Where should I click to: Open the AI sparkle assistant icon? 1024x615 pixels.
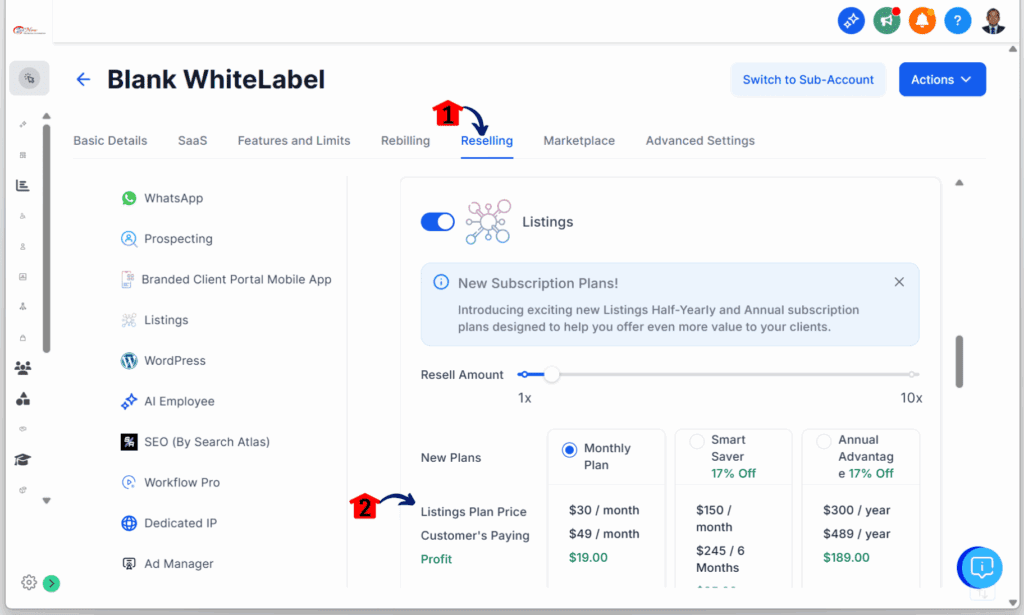pos(851,21)
